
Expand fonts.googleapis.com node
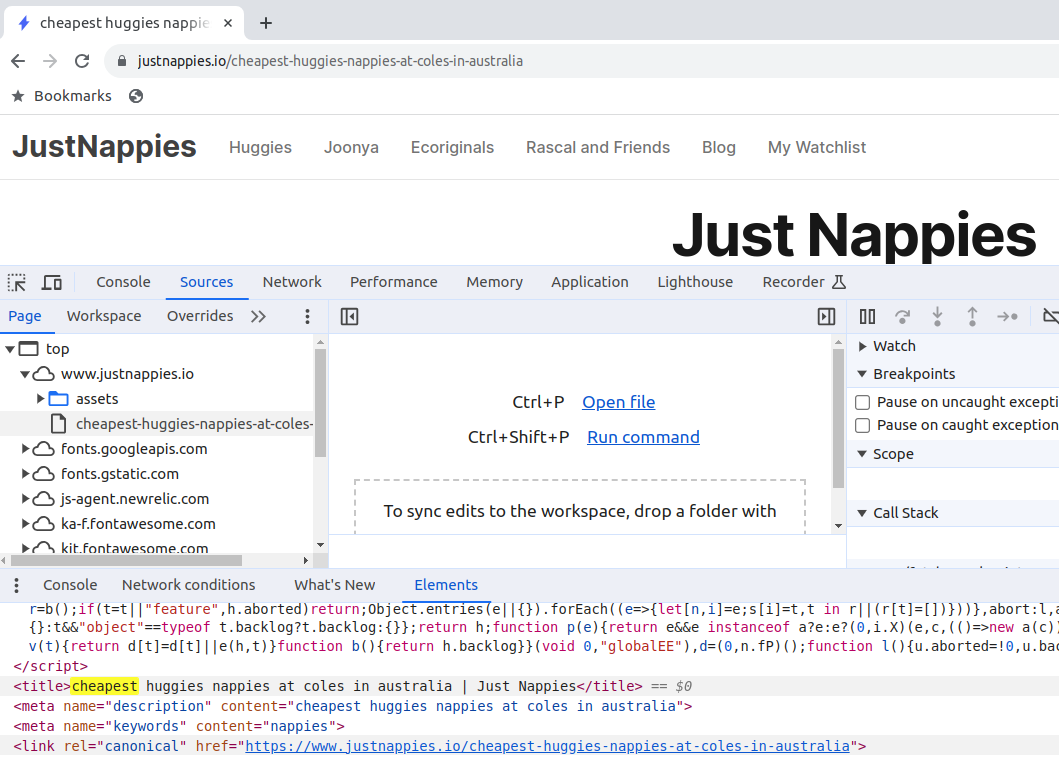pos(25,449)
